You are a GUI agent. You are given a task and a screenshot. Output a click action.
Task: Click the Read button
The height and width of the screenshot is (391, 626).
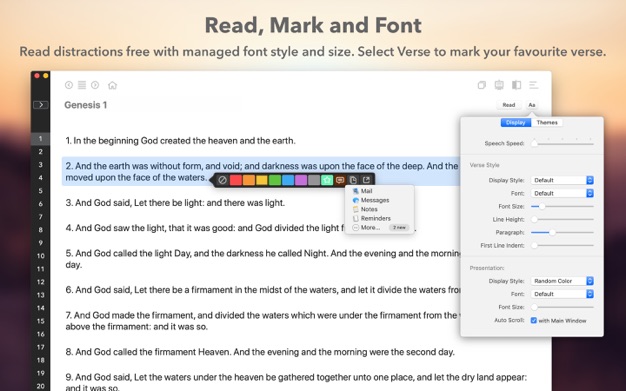[509, 105]
